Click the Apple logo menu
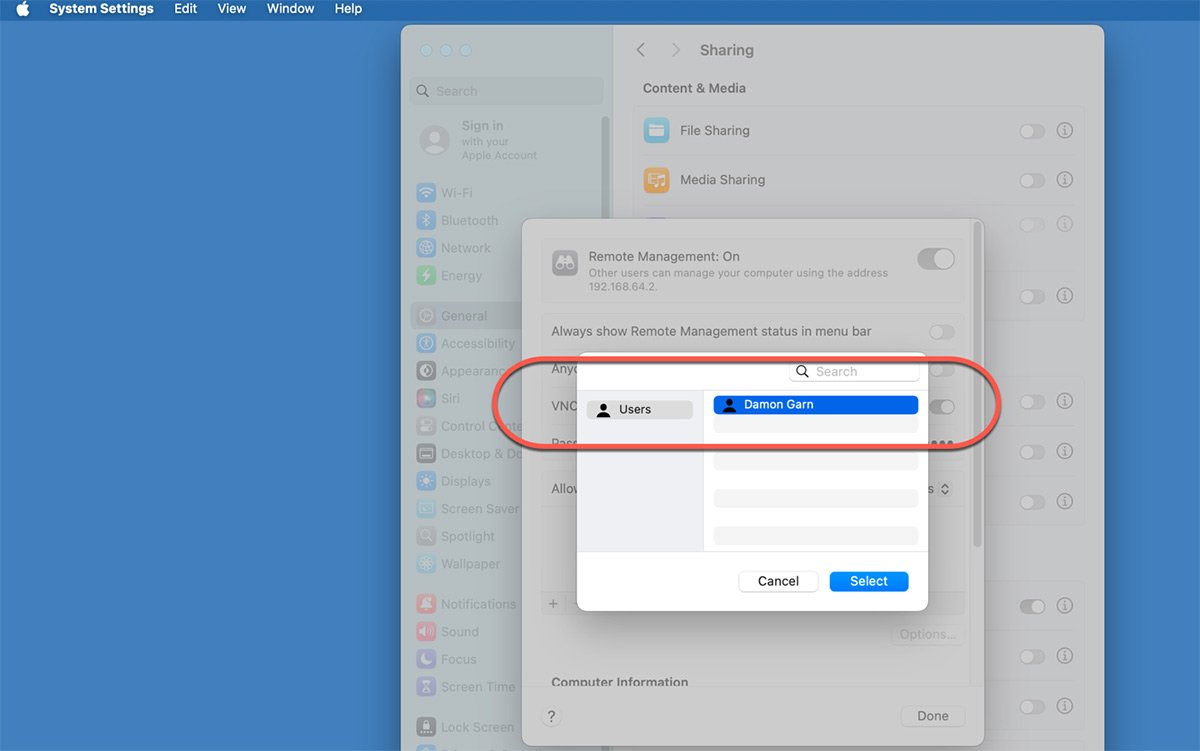 coord(22,9)
